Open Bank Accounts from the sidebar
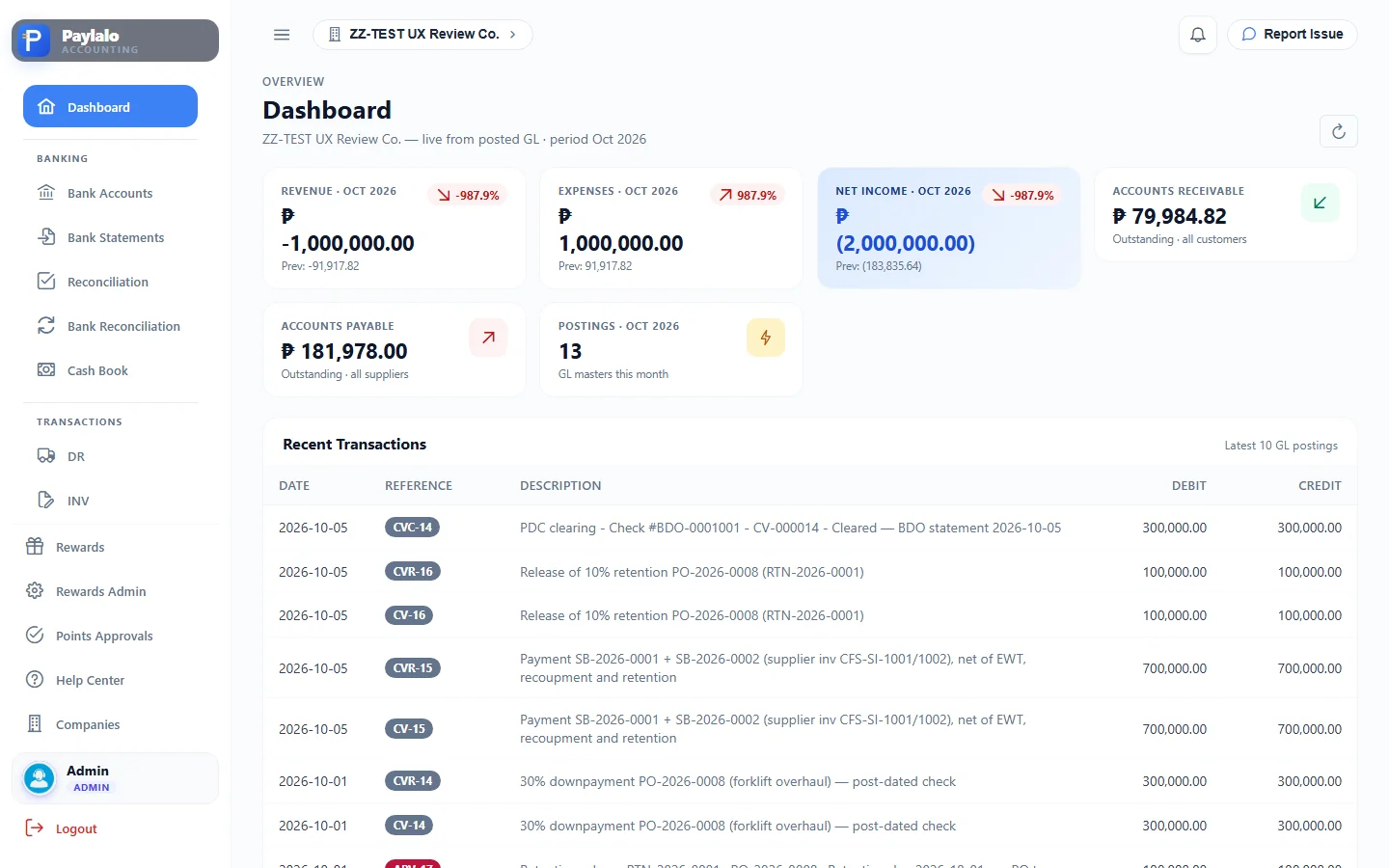 (x=110, y=193)
